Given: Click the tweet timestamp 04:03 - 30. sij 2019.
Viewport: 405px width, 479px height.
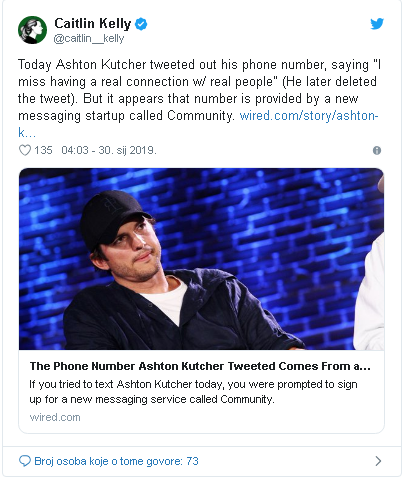Looking at the screenshot, I should 109,150.
